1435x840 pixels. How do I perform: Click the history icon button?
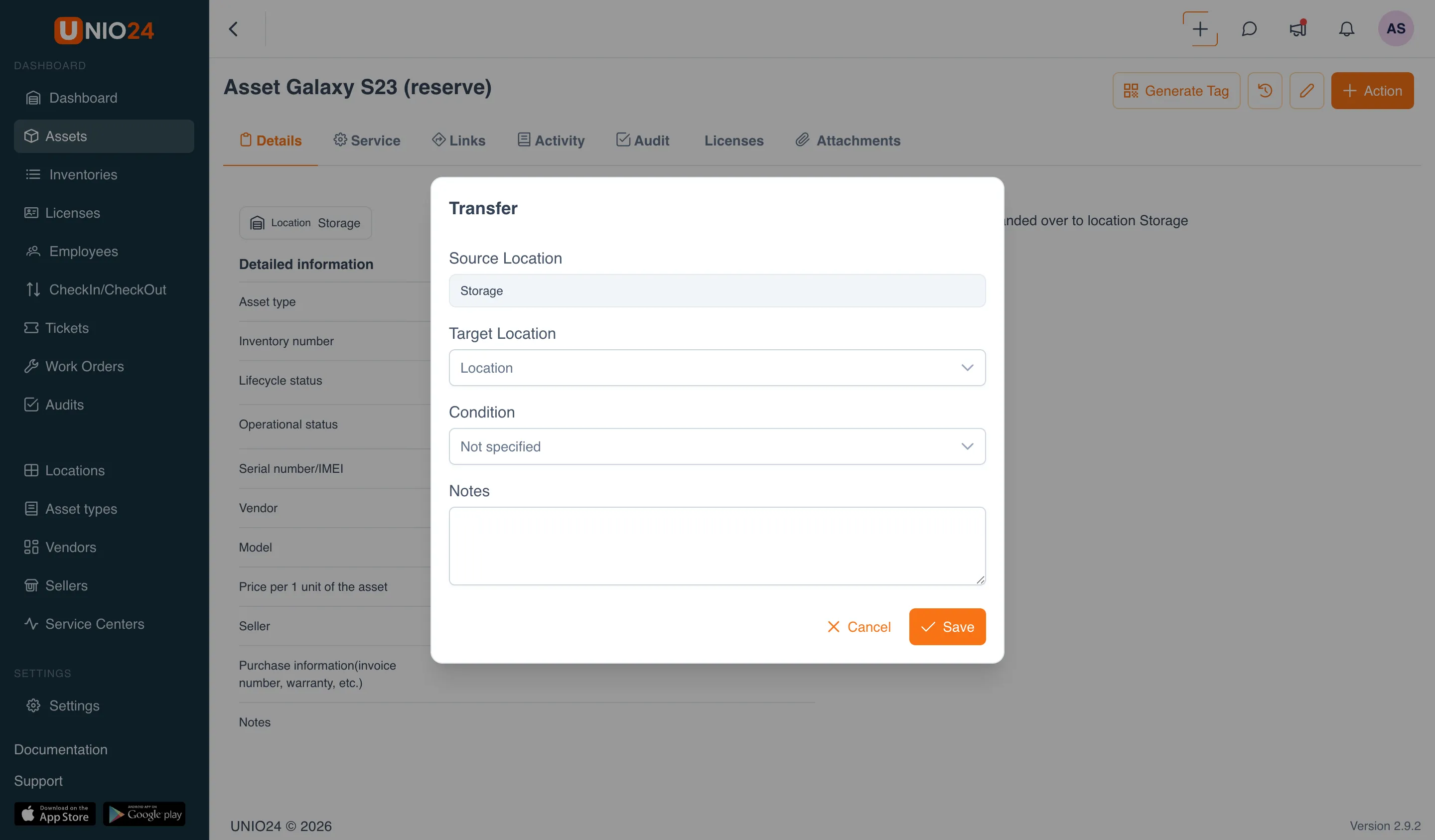1265,91
